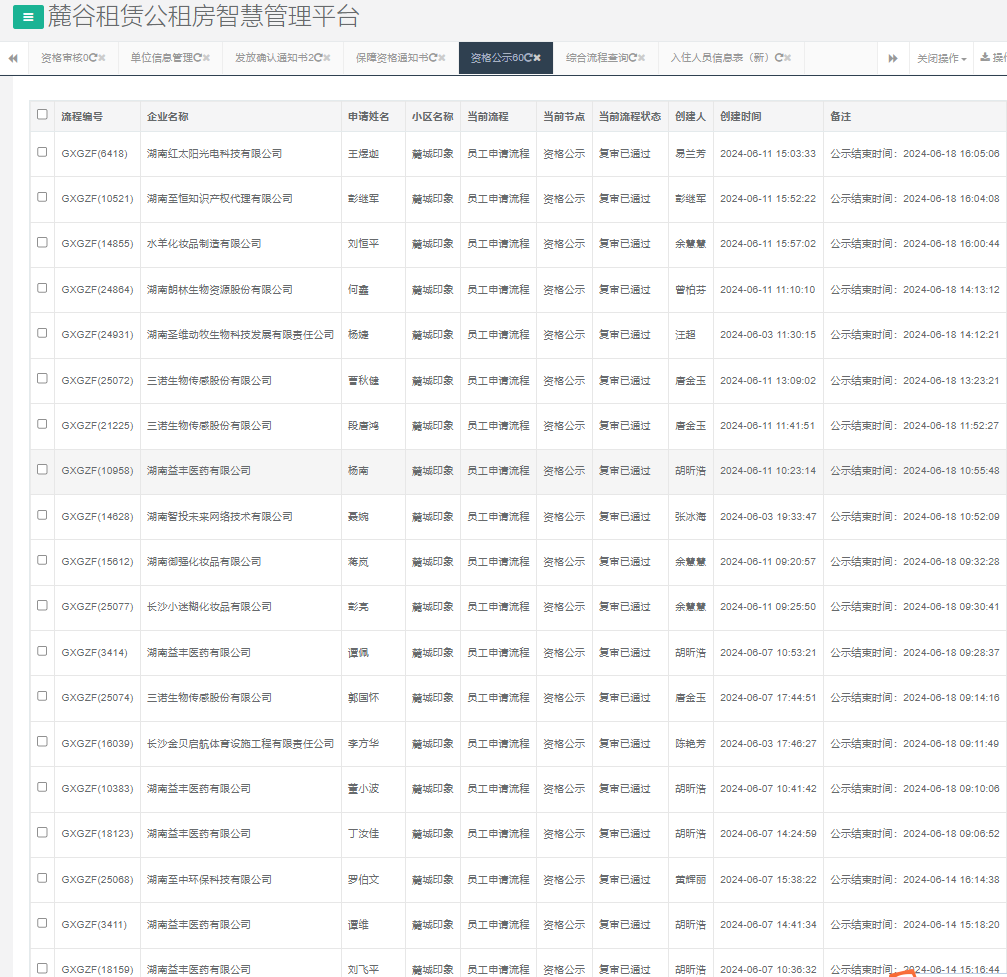This screenshot has height=977, width=1007.
Task: Click the 创建时间 column header
Action: click(x=740, y=117)
